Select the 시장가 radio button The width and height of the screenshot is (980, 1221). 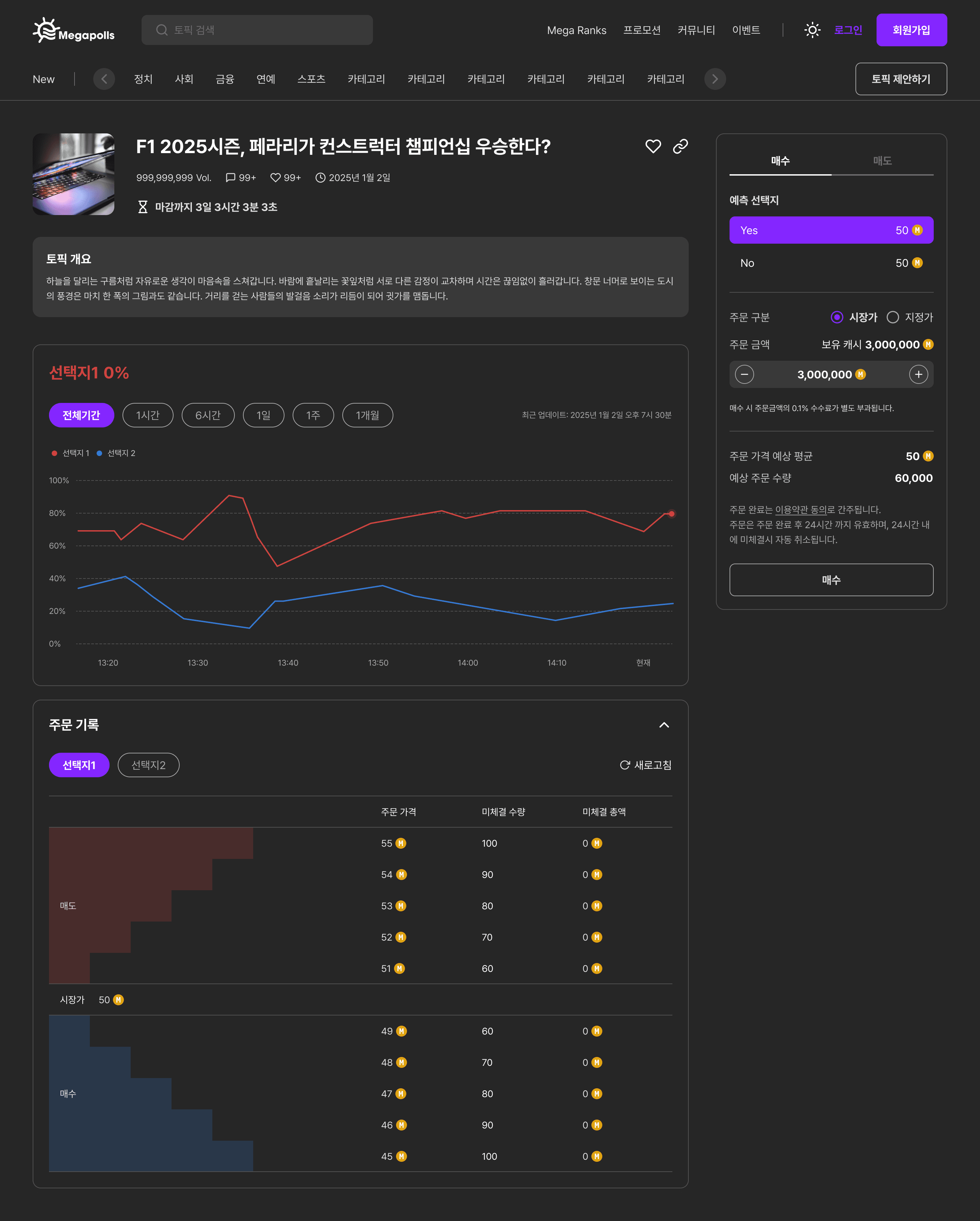pos(836,317)
